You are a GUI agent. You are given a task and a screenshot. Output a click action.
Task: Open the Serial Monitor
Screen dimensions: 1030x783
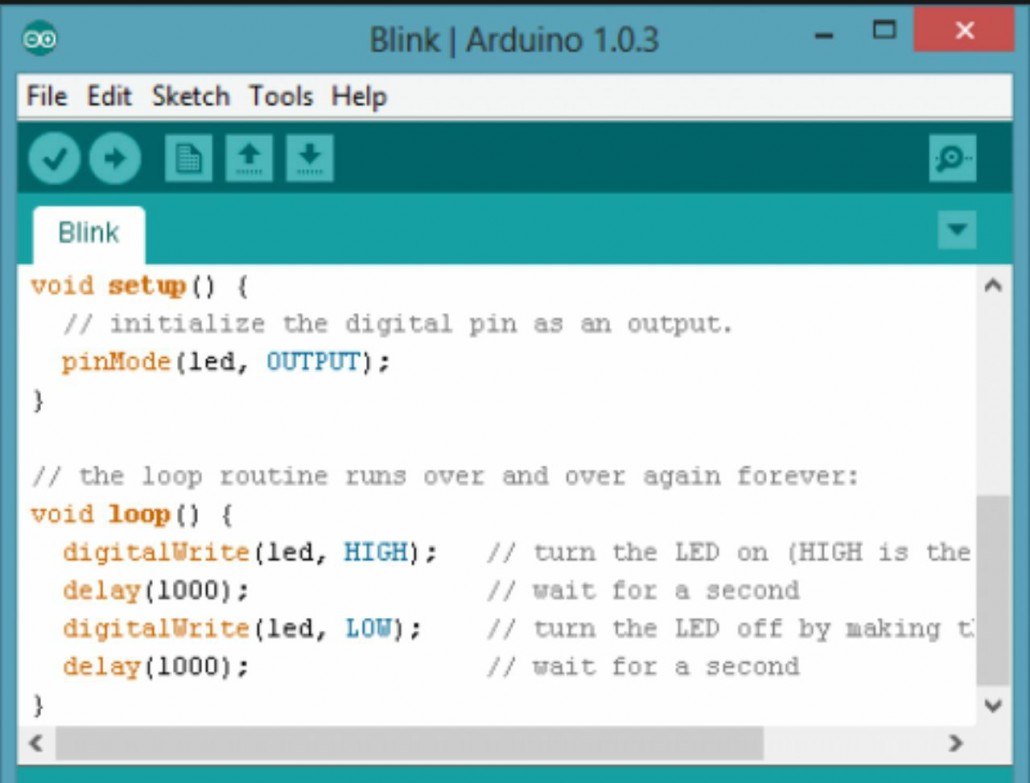click(x=951, y=158)
